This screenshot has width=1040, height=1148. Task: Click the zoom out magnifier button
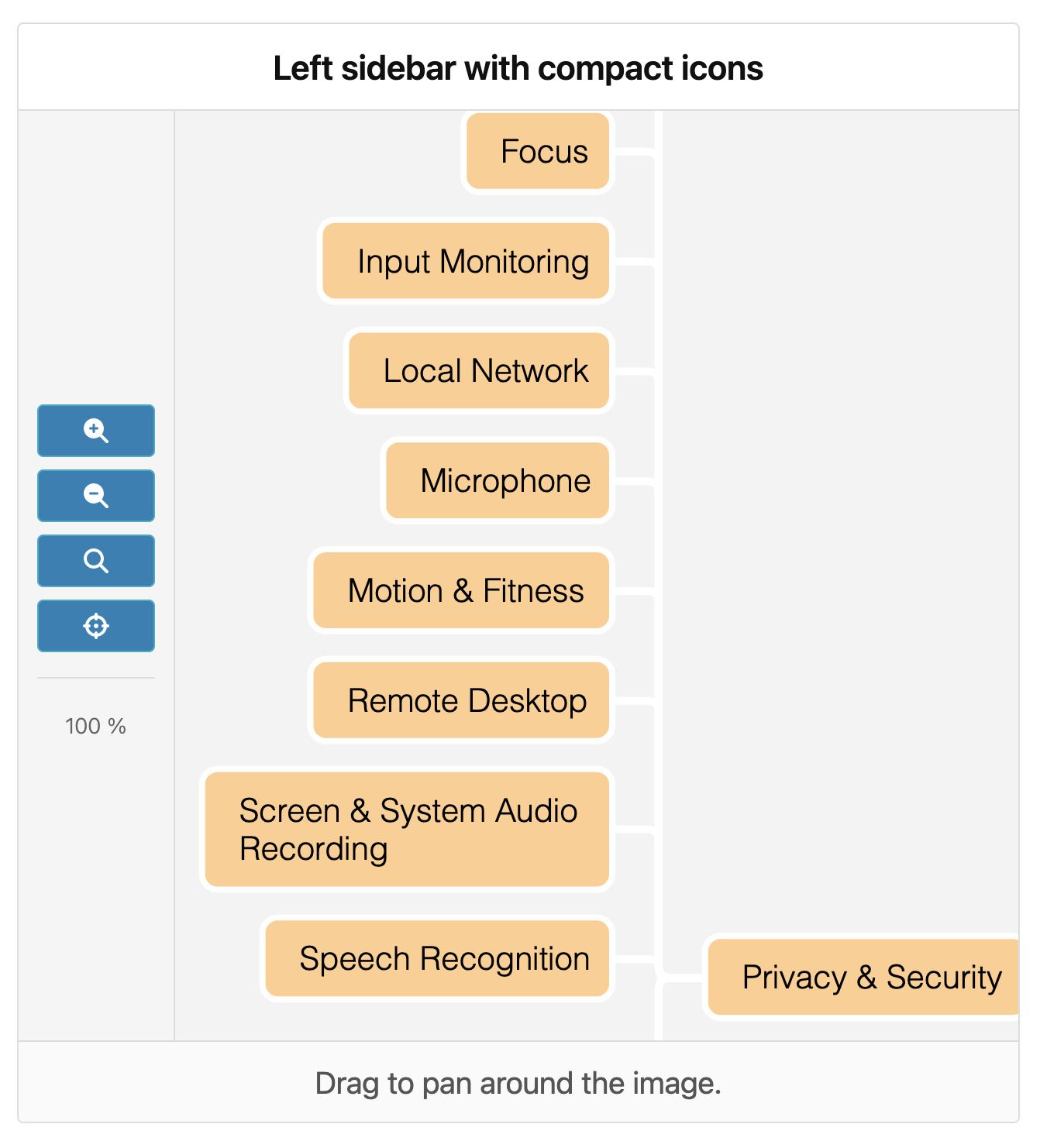tap(96, 496)
